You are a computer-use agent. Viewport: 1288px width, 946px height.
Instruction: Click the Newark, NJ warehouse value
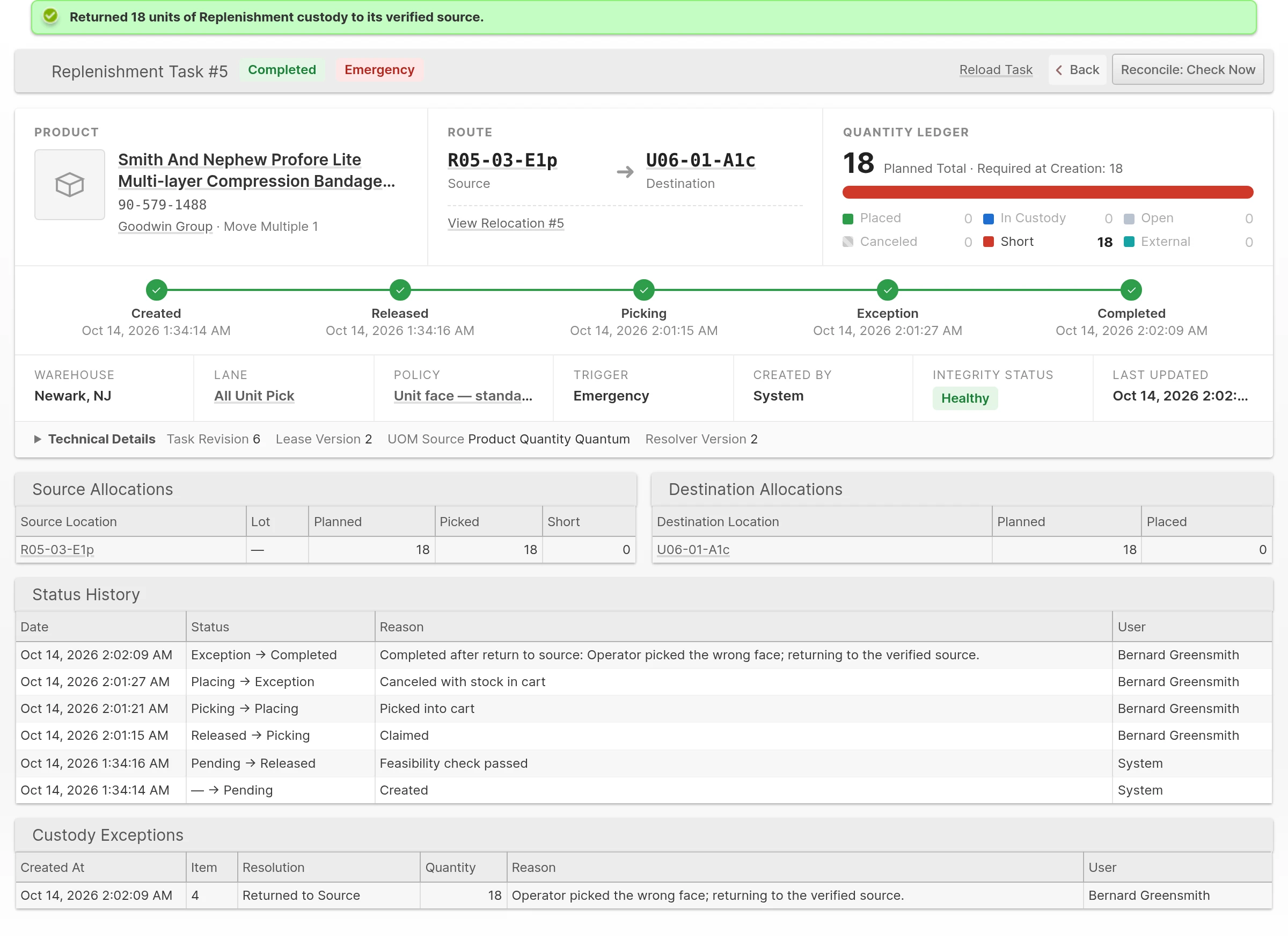tap(72, 396)
